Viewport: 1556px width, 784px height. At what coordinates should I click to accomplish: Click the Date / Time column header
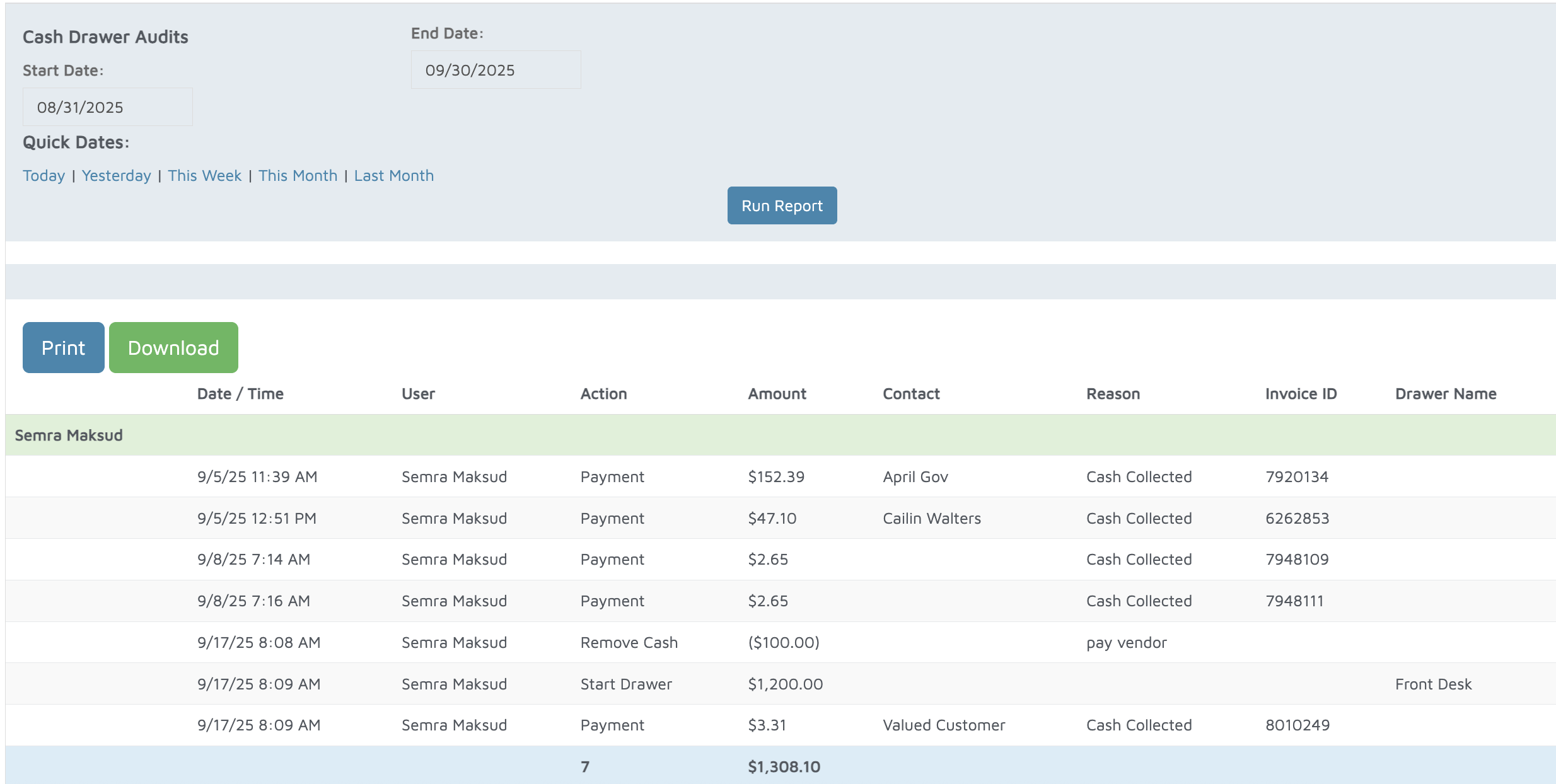coord(240,394)
